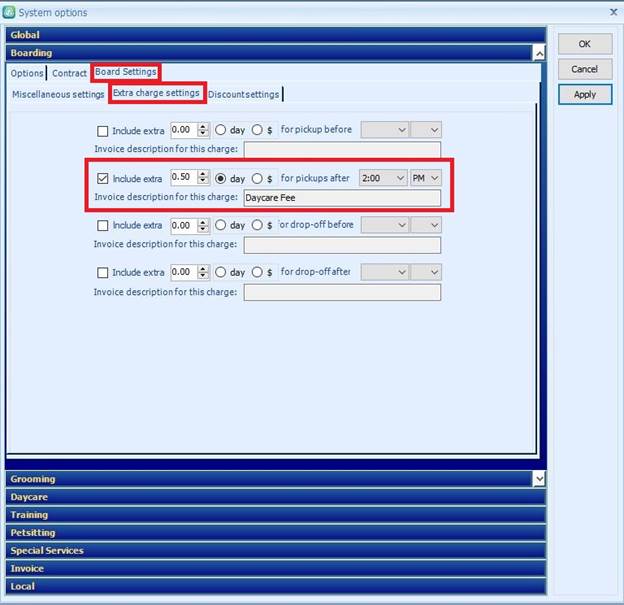Enable Include extra for pickup before

[103, 131]
